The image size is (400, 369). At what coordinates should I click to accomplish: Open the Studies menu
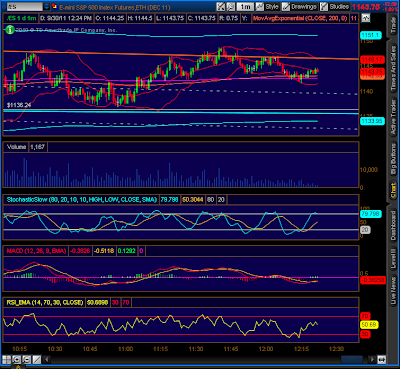tap(335, 6)
